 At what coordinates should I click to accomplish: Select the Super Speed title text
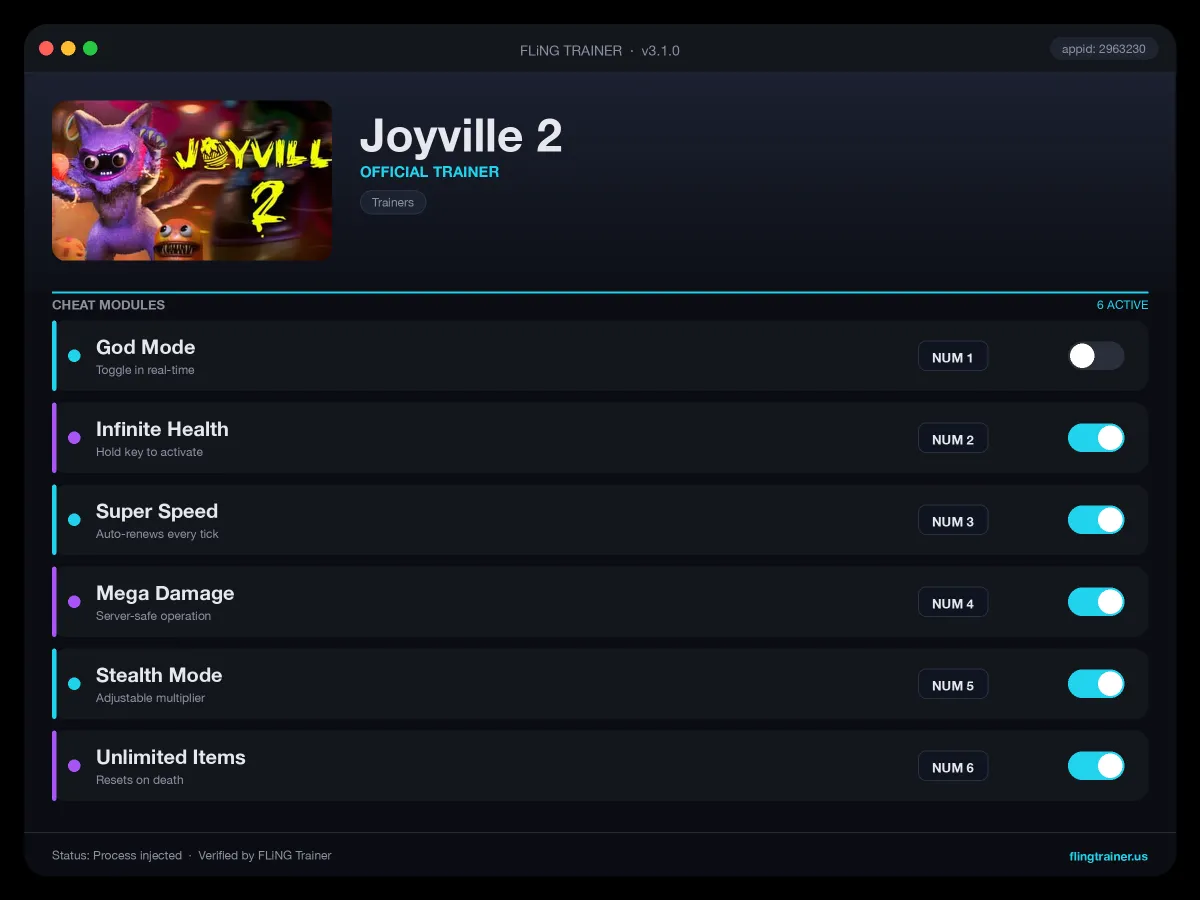click(x=157, y=511)
